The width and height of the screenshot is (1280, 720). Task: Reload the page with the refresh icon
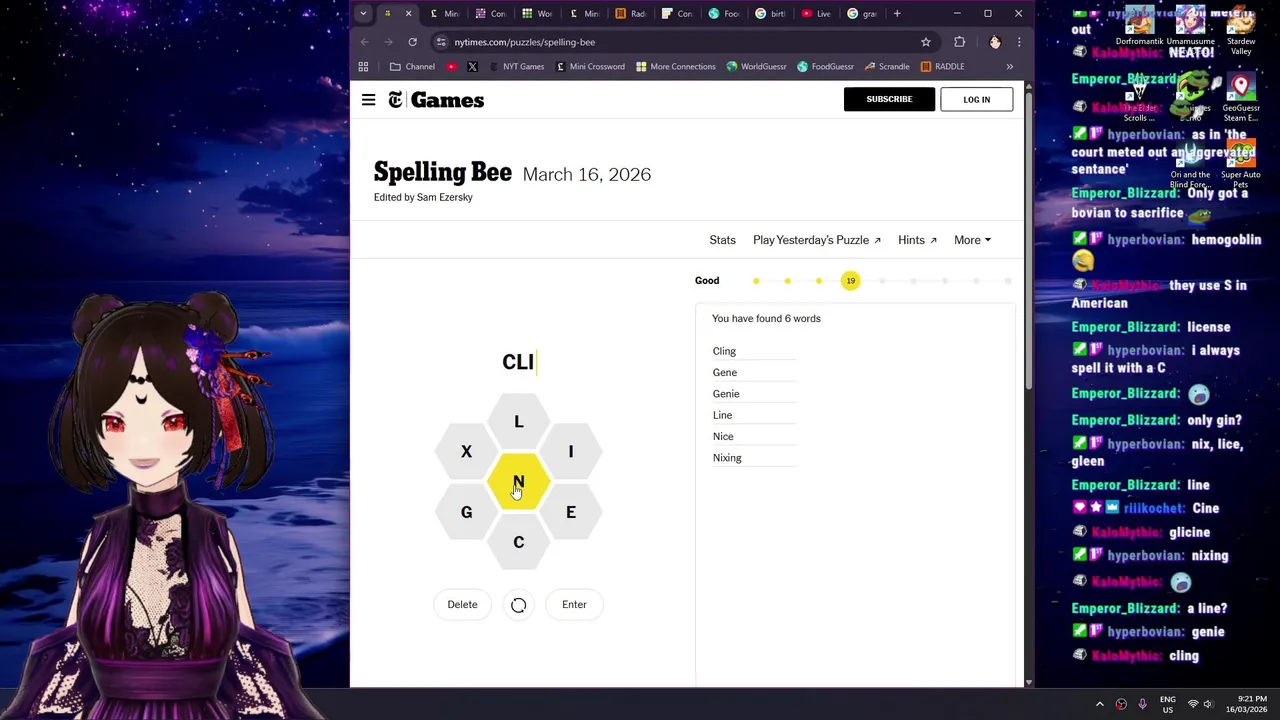(412, 42)
